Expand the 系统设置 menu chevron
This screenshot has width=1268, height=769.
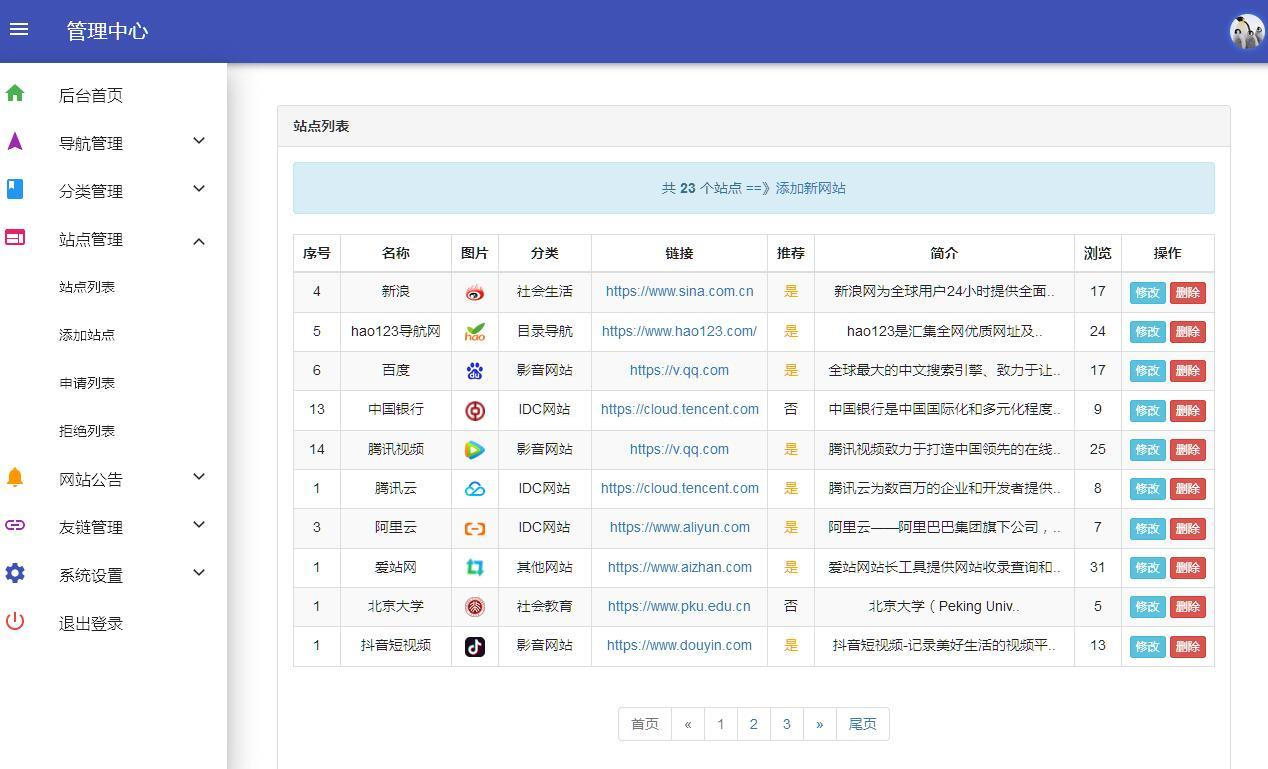click(x=199, y=573)
